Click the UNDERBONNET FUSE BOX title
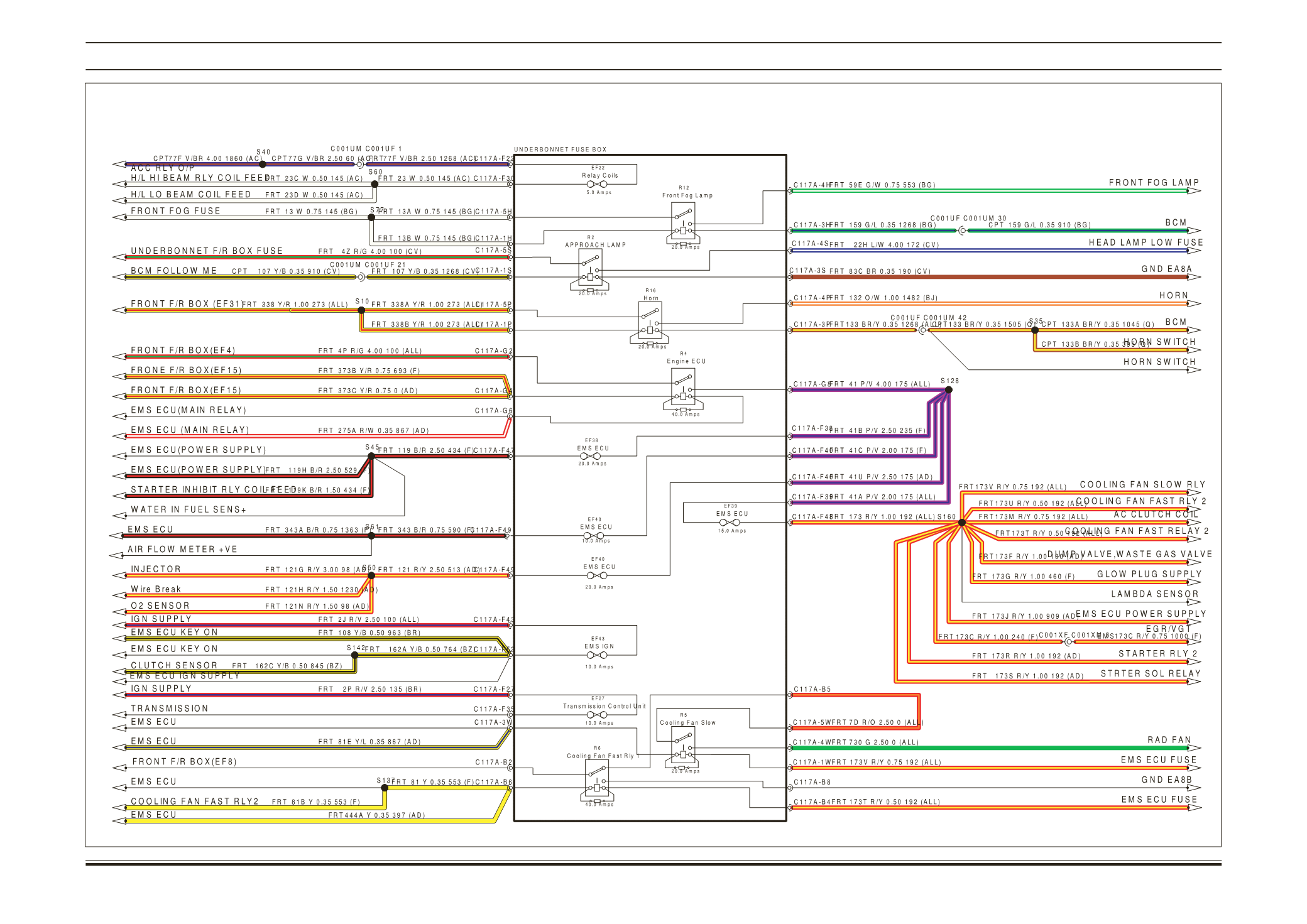 (x=560, y=149)
